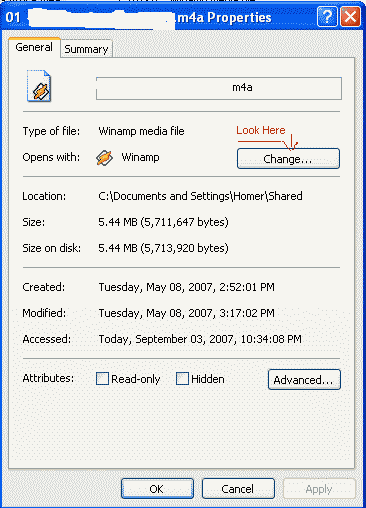This screenshot has width=366, height=508.
Task: Click the Winamp media file type text
Action: click(141, 131)
